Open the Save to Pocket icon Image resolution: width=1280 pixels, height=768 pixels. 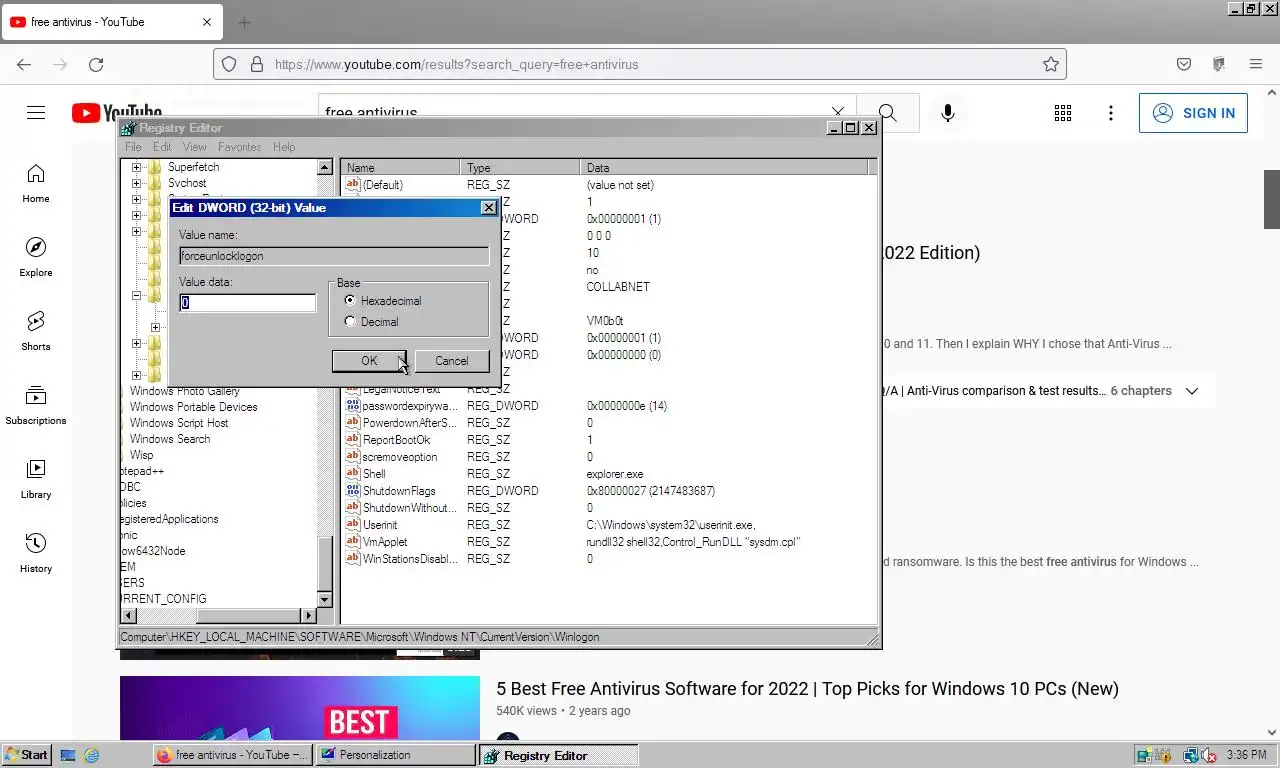1184,64
